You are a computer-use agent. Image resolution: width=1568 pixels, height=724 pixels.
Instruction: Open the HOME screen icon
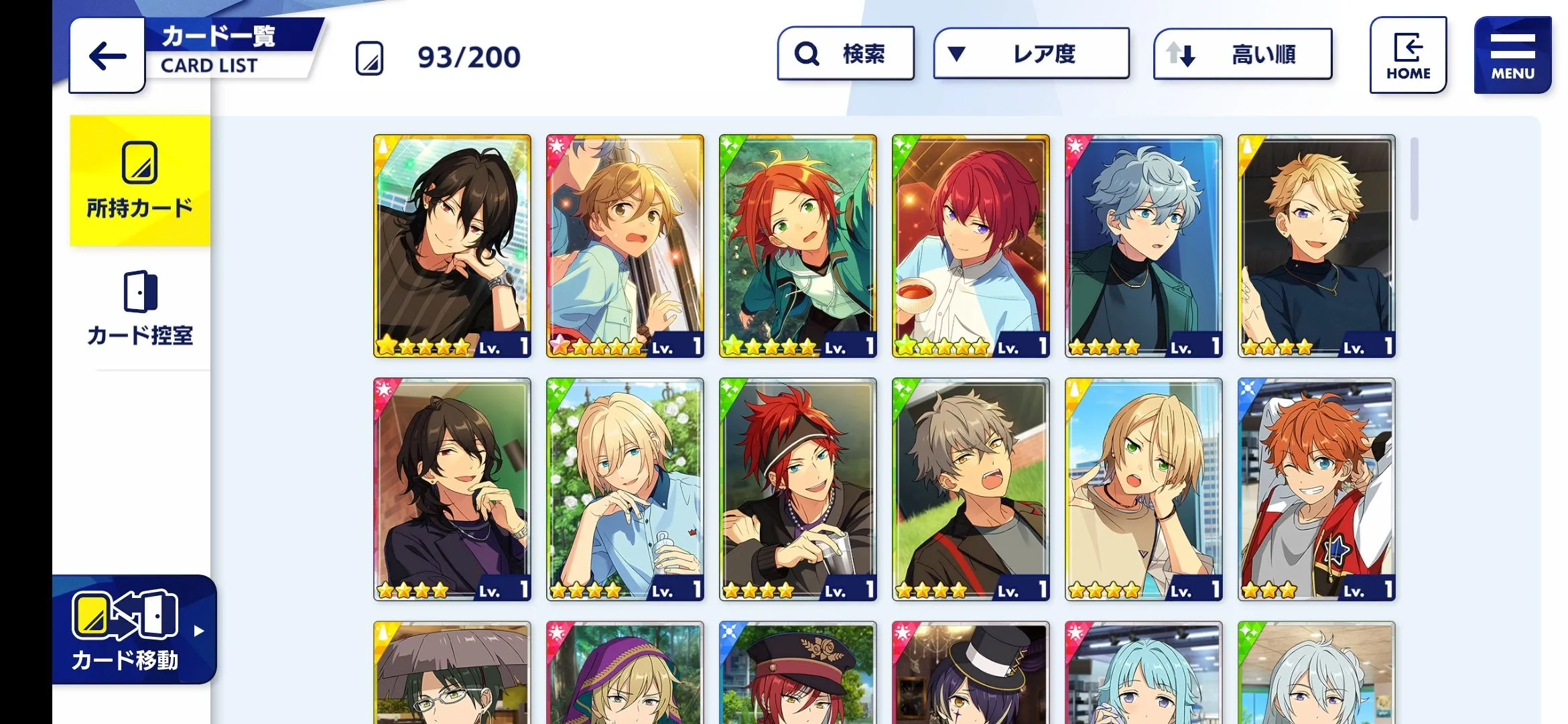coord(1408,55)
